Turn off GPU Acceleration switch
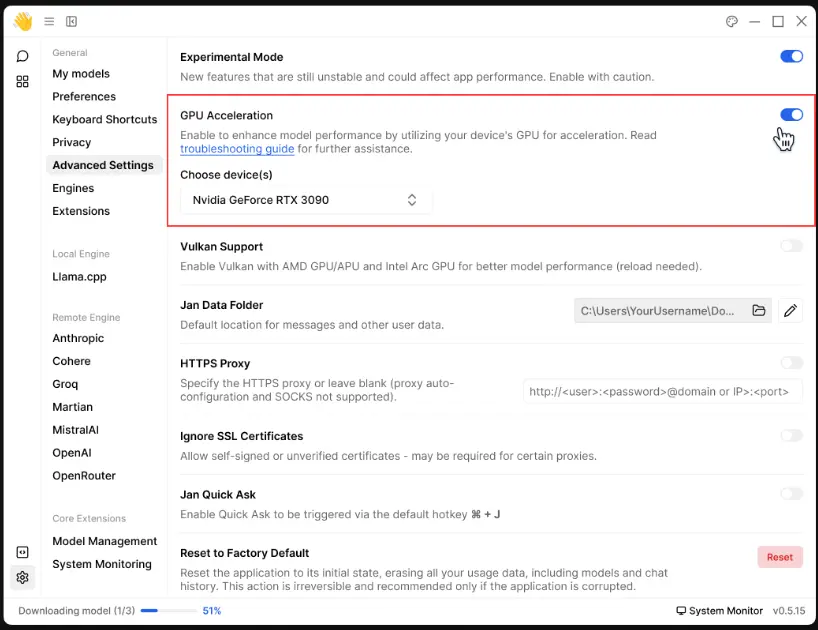Image resolution: width=818 pixels, height=630 pixels. tap(791, 115)
